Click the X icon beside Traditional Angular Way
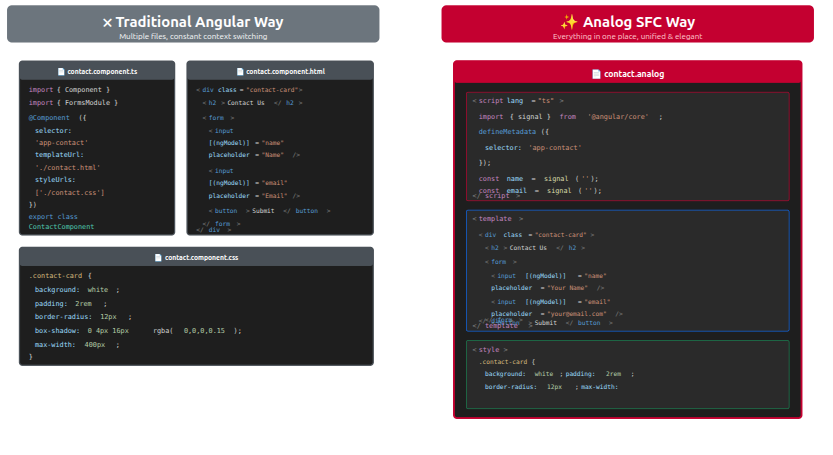This screenshot has width=833, height=455. point(107,22)
